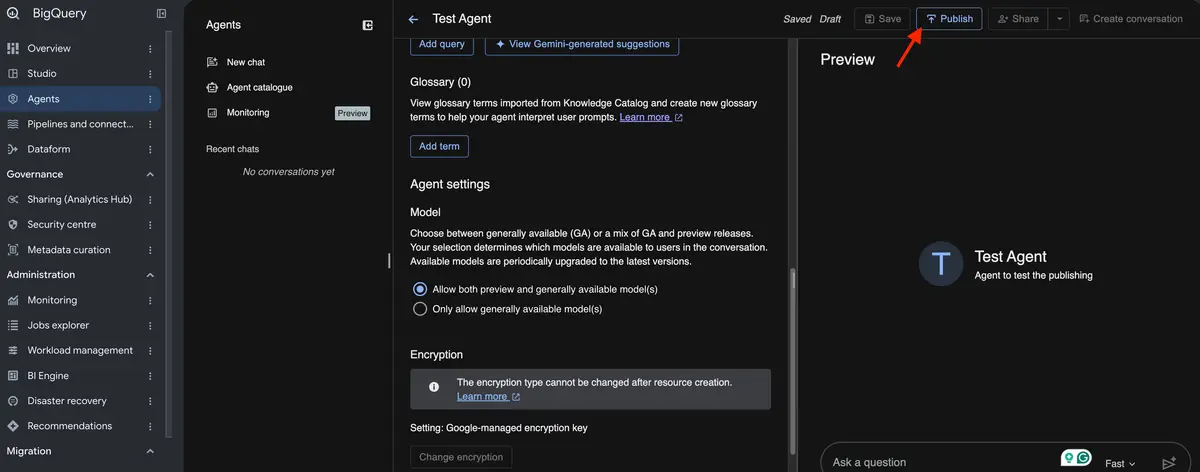Collapse the Governance section

pyautogui.click(x=151, y=174)
